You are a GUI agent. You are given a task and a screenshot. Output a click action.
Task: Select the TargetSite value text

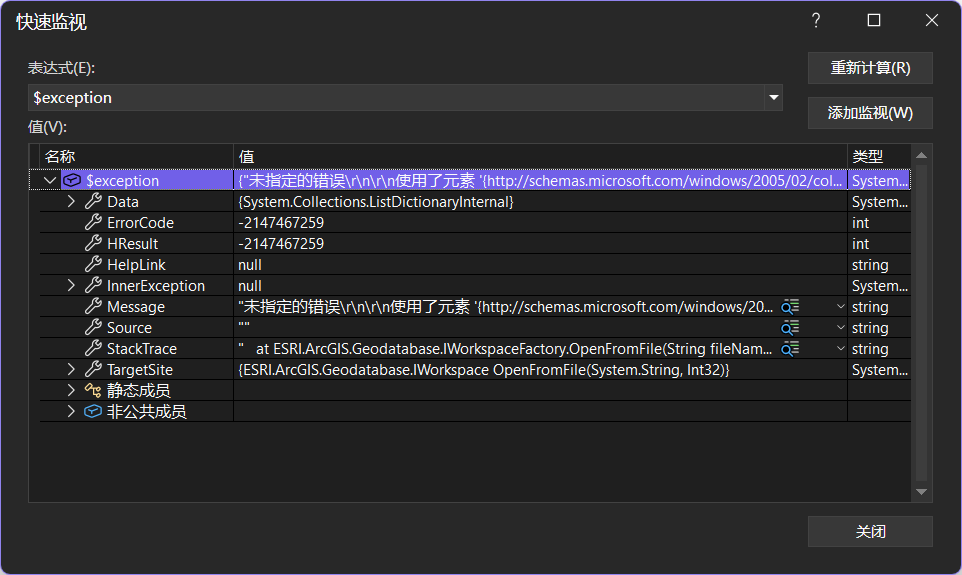click(x=483, y=369)
